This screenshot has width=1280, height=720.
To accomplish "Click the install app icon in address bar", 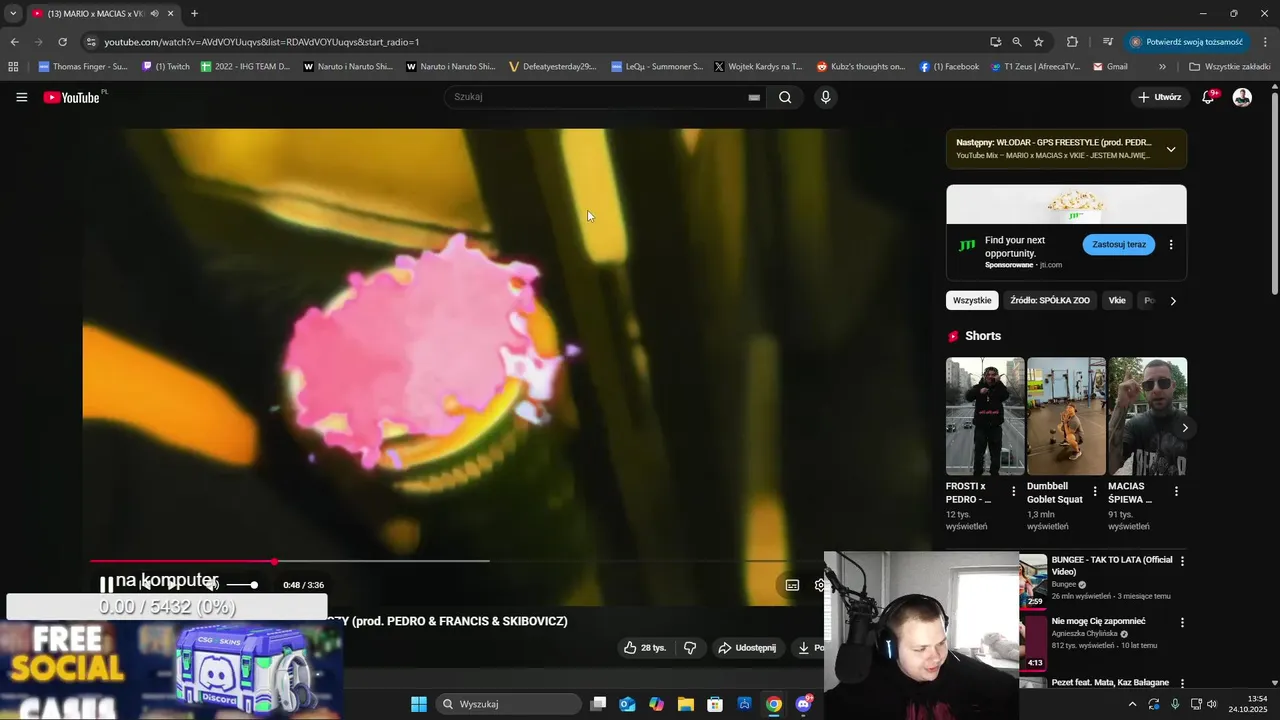I will (x=995, y=42).
